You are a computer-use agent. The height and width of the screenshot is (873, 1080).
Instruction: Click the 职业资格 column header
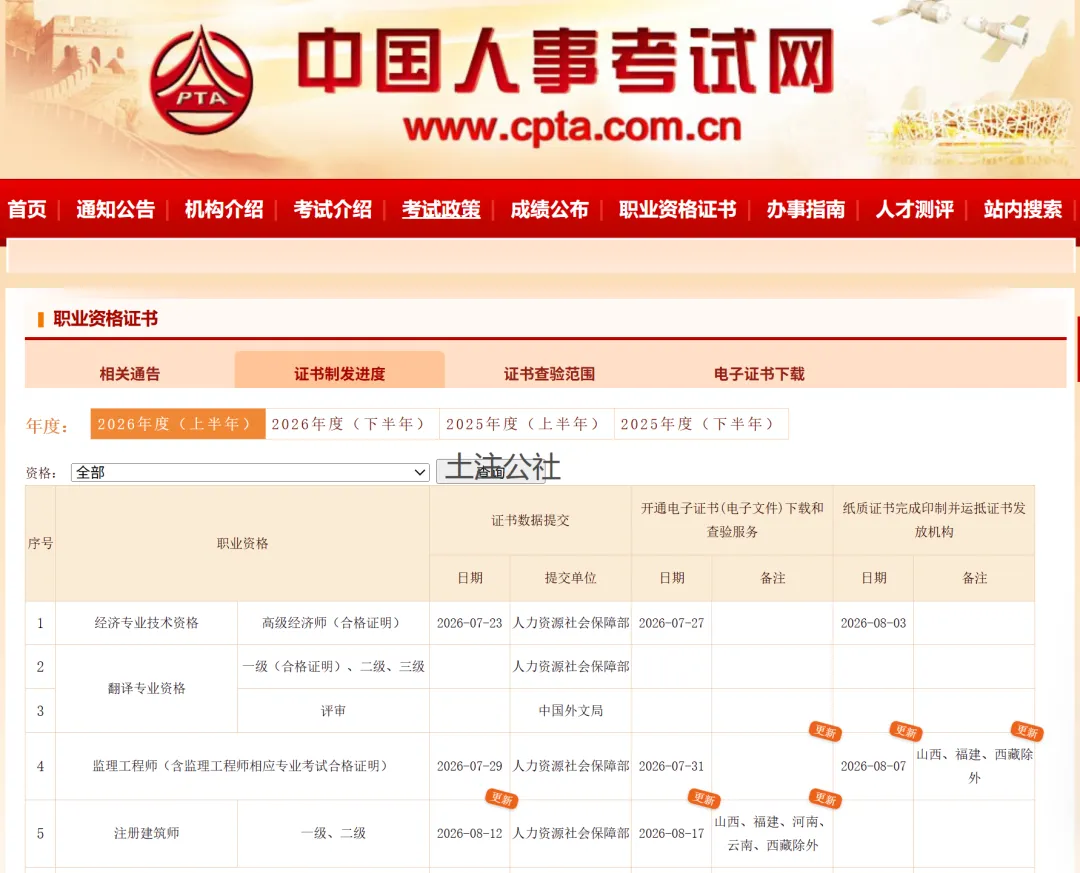pos(242,544)
